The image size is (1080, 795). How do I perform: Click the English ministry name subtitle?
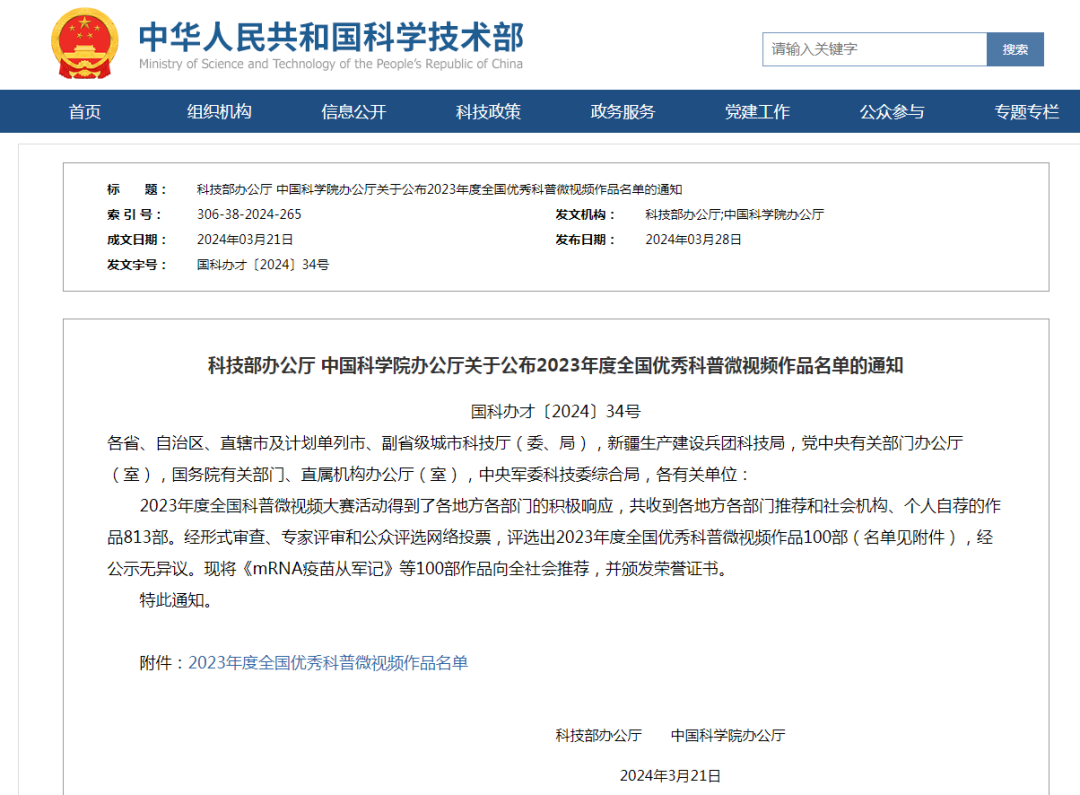coord(331,64)
